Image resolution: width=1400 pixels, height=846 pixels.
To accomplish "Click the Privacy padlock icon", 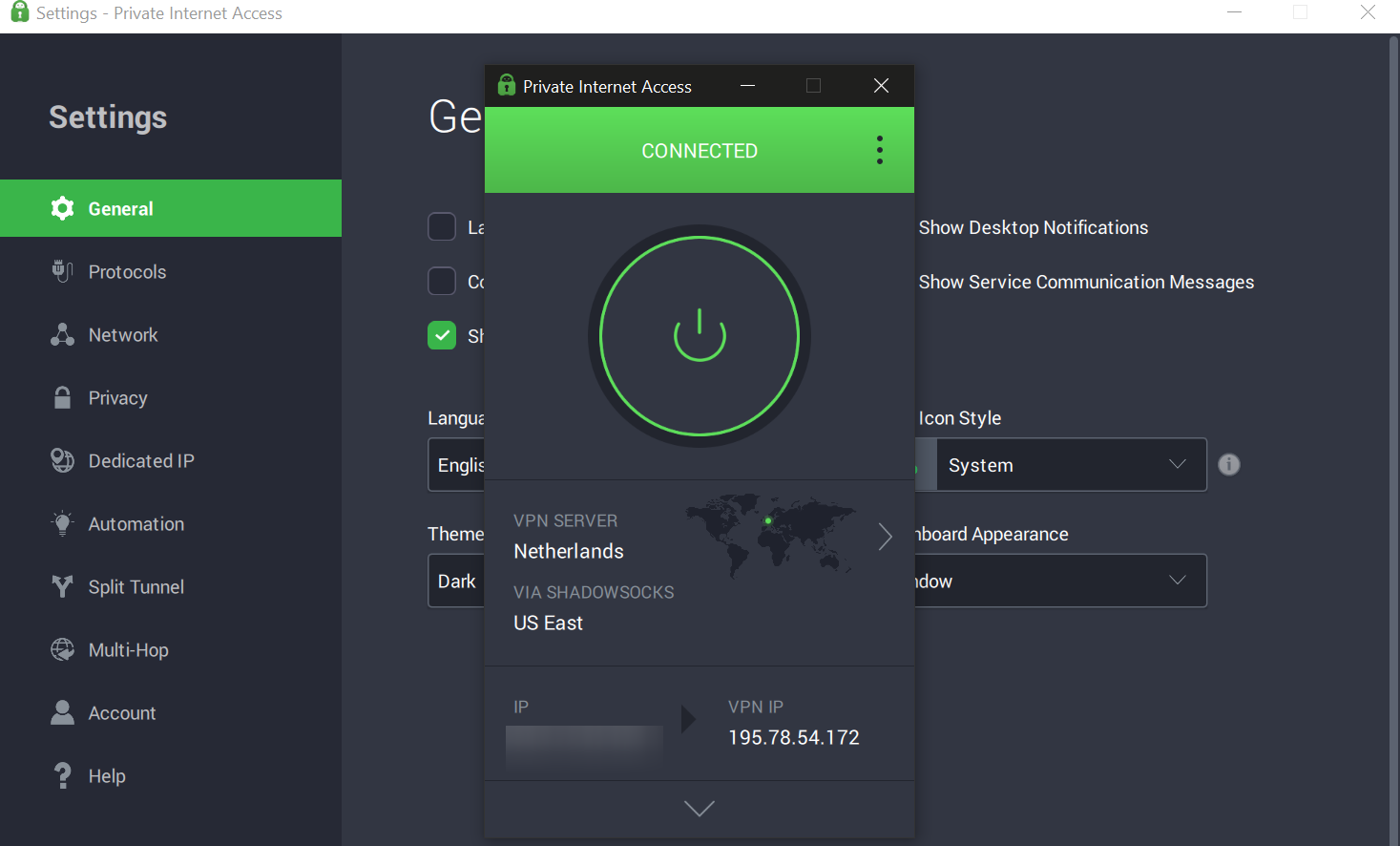I will 62,397.
